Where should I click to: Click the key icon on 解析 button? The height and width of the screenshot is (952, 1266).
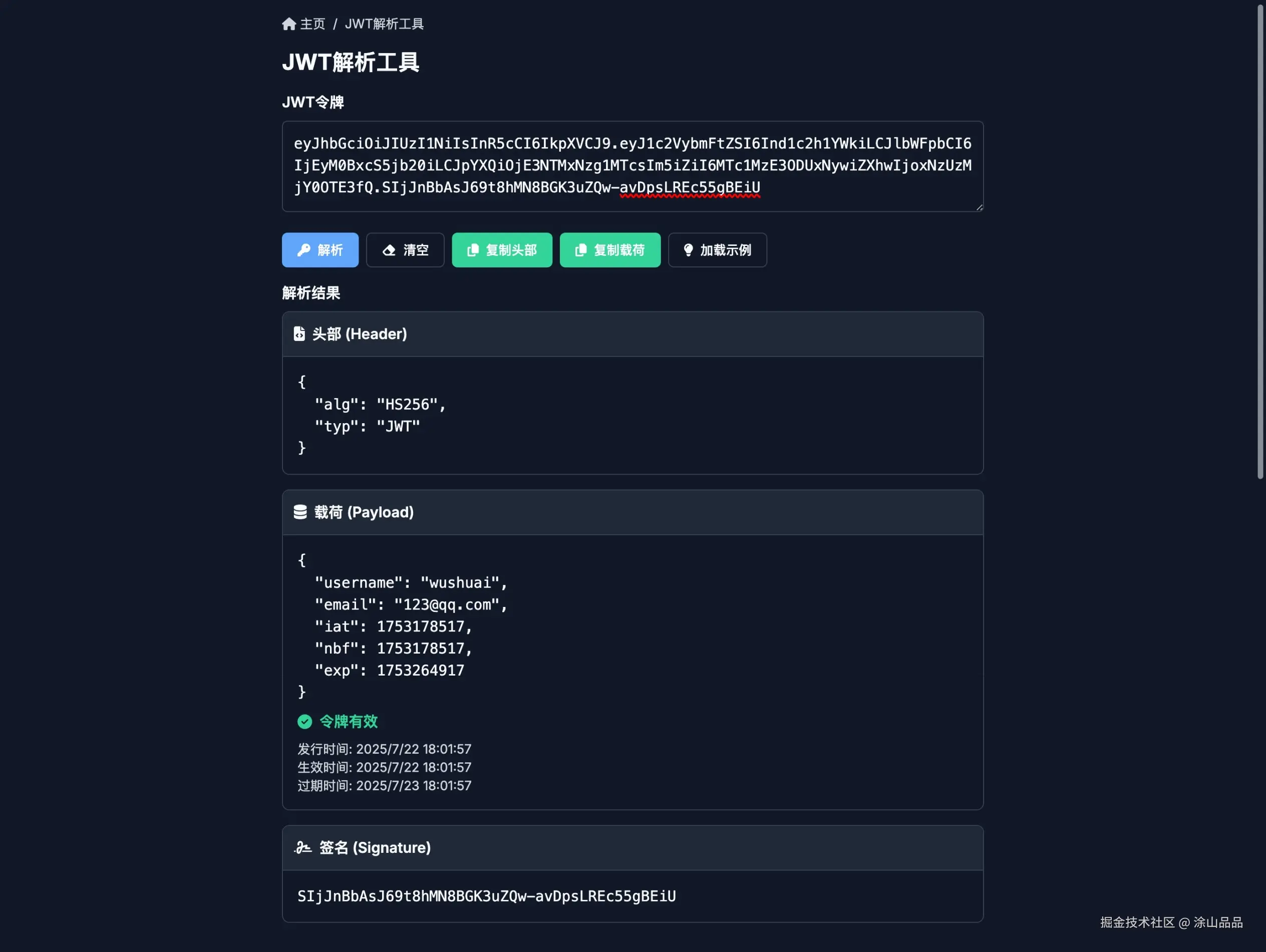coord(304,250)
